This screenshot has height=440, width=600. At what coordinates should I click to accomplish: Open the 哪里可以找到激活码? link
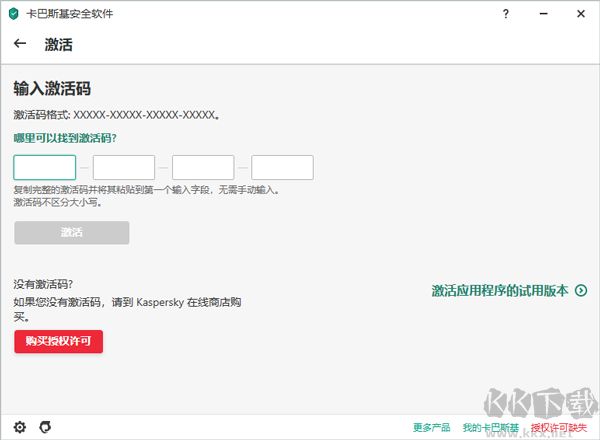(x=65, y=138)
